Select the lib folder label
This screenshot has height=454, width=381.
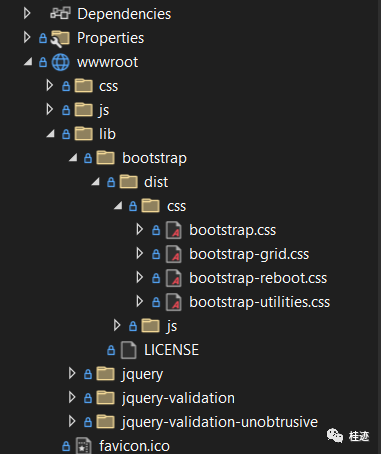107,134
